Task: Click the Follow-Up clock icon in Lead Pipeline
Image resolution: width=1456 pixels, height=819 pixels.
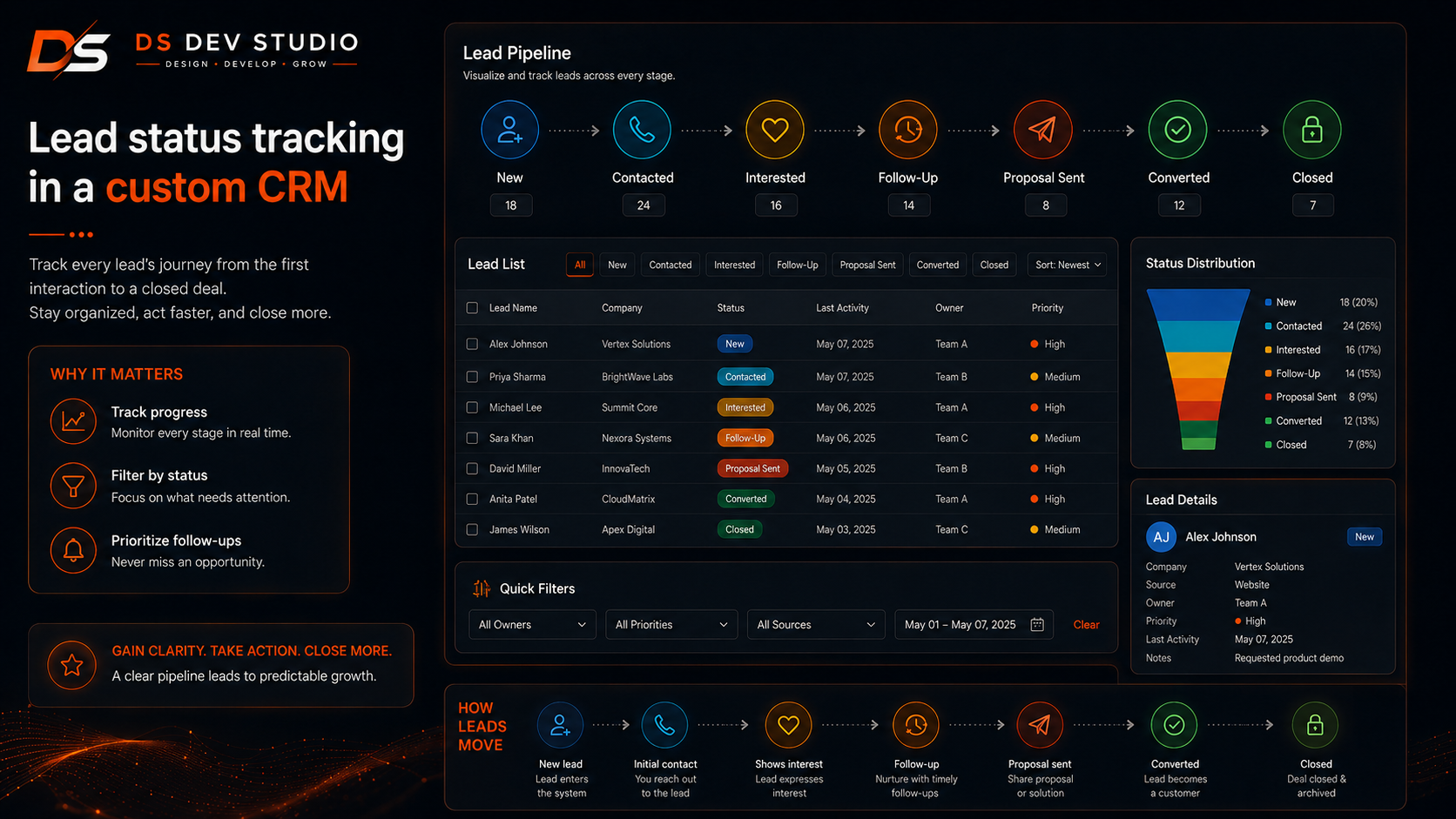Action: pyautogui.click(x=908, y=130)
